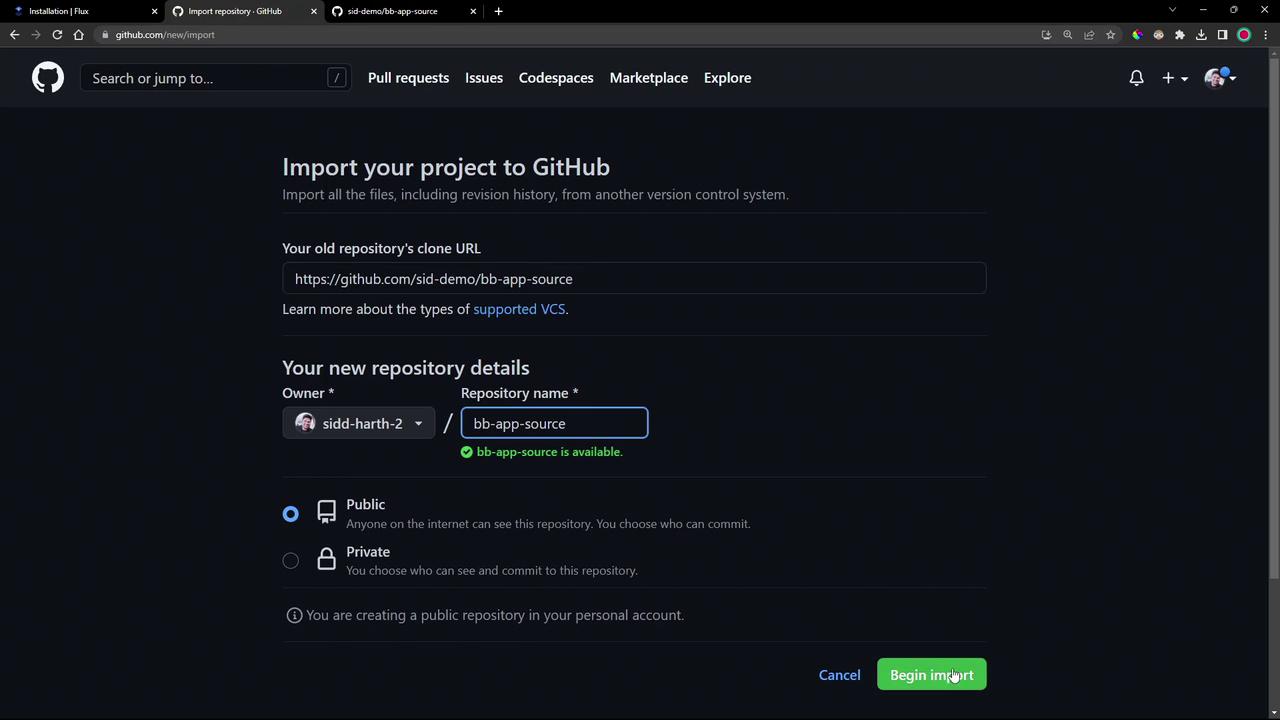Click the Search or jump to box

pos(215,78)
